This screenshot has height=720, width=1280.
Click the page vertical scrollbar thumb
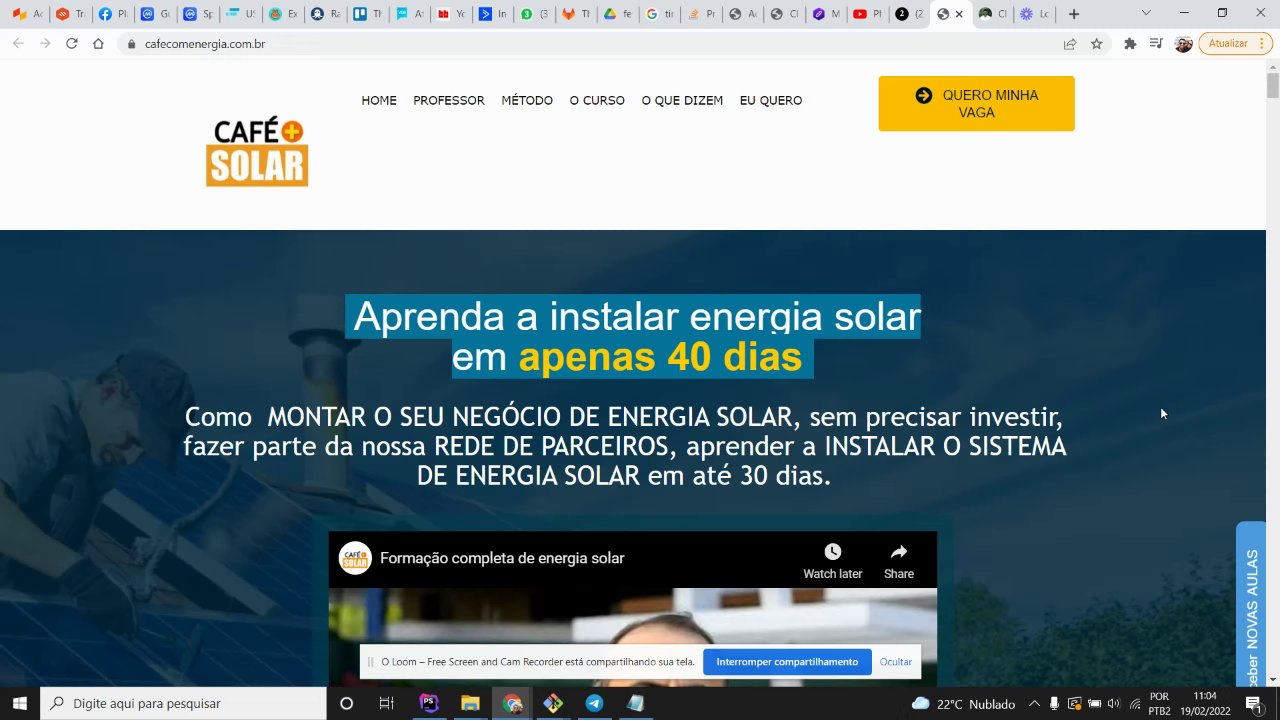pyautogui.click(x=1272, y=85)
